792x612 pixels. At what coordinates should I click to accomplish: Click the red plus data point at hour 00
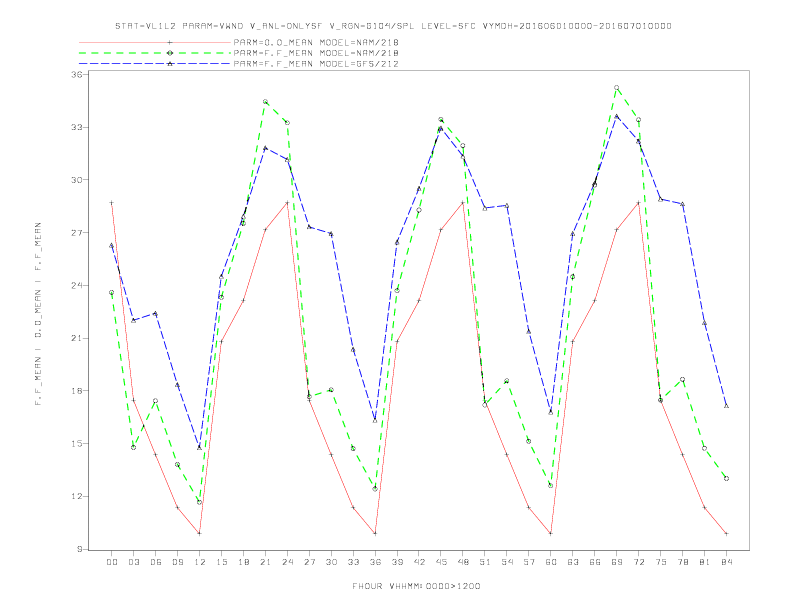(112, 202)
